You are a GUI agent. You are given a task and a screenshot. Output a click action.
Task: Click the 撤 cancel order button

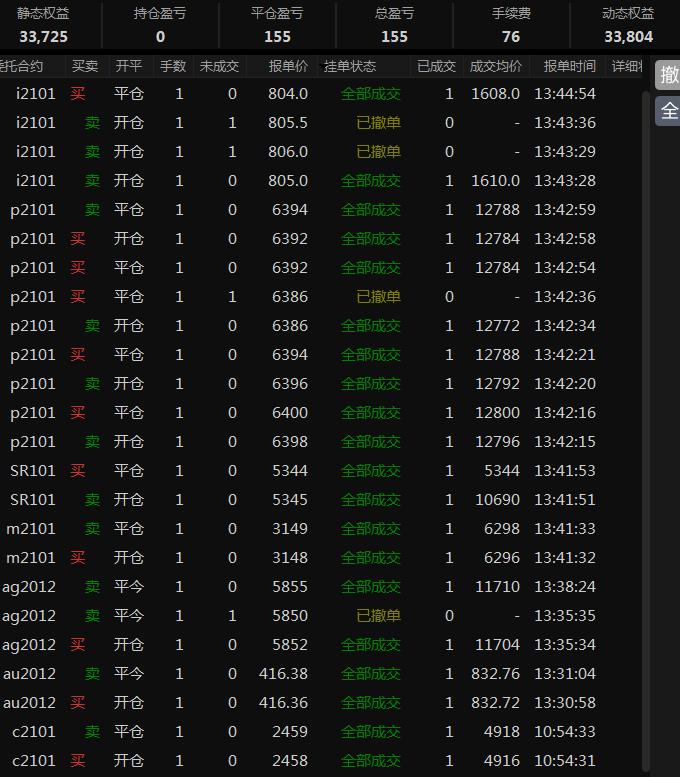coord(668,75)
